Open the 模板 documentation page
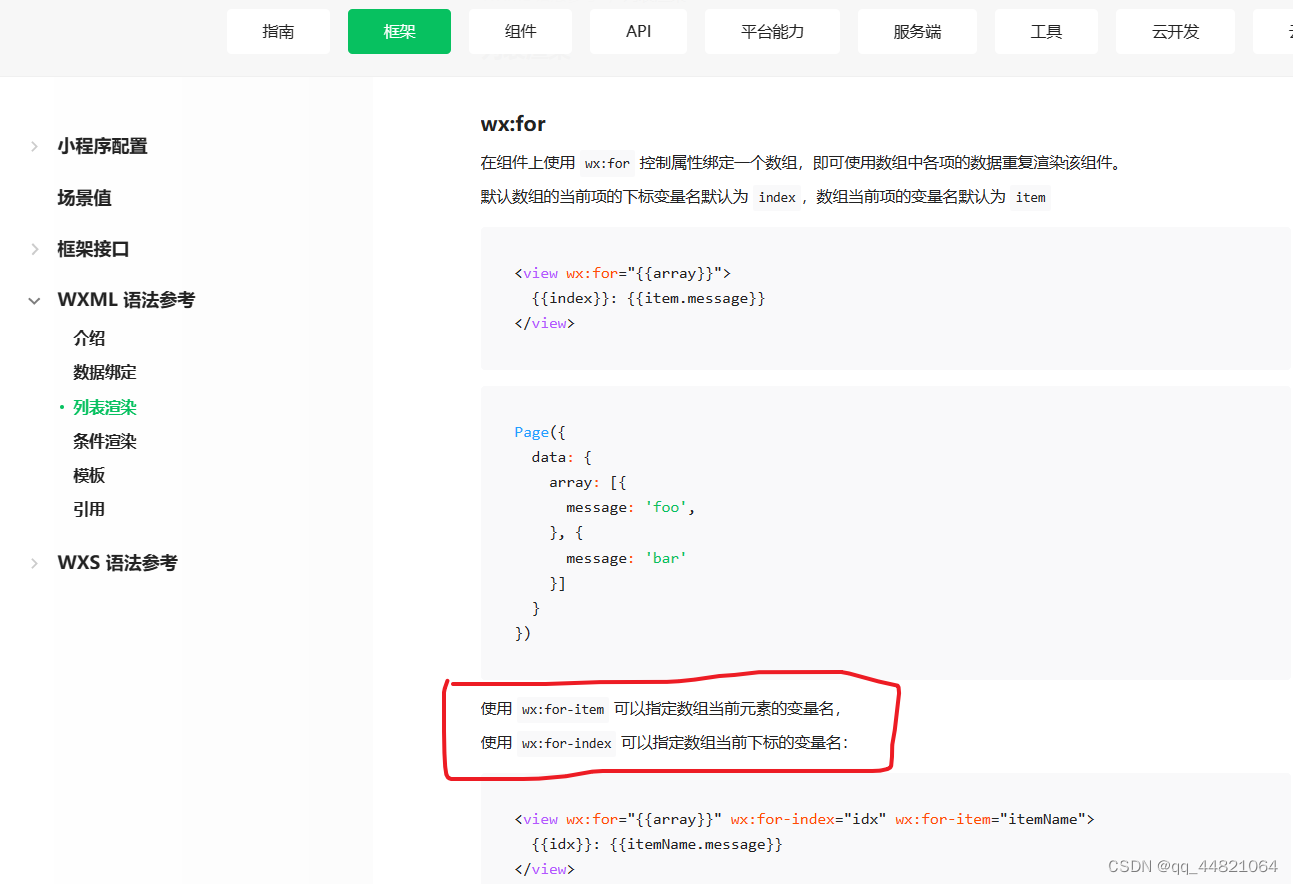Screen dimensions: 1293x884 pos(89,475)
